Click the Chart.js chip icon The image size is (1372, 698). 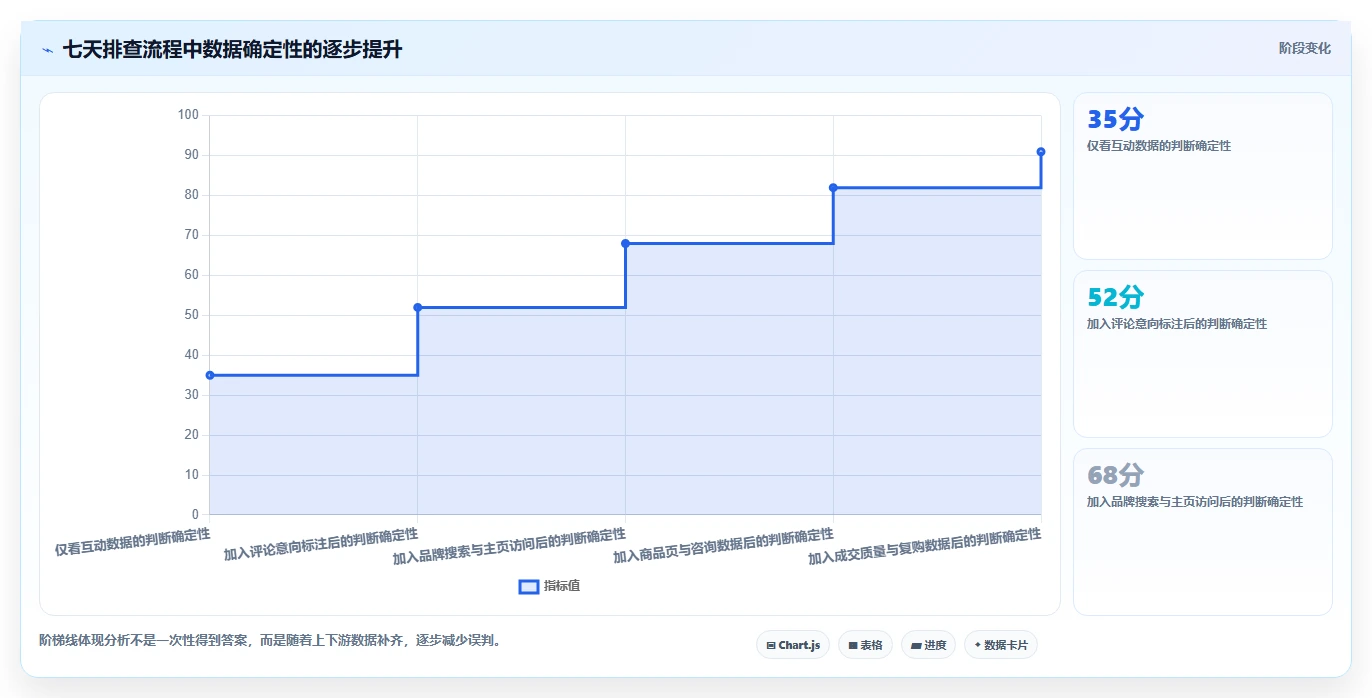pyautogui.click(x=771, y=646)
